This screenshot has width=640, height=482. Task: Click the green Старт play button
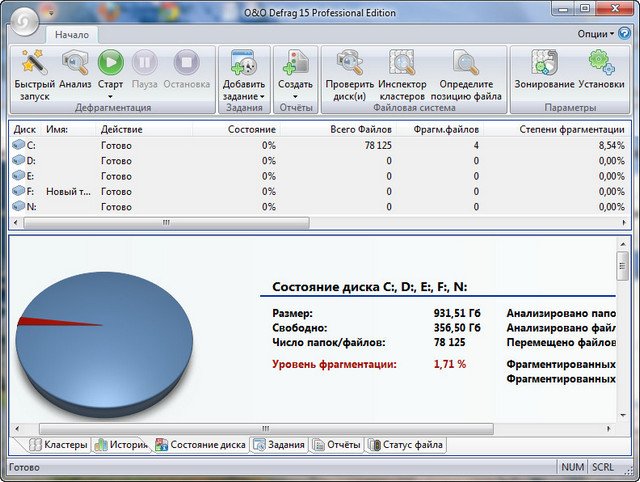point(110,62)
